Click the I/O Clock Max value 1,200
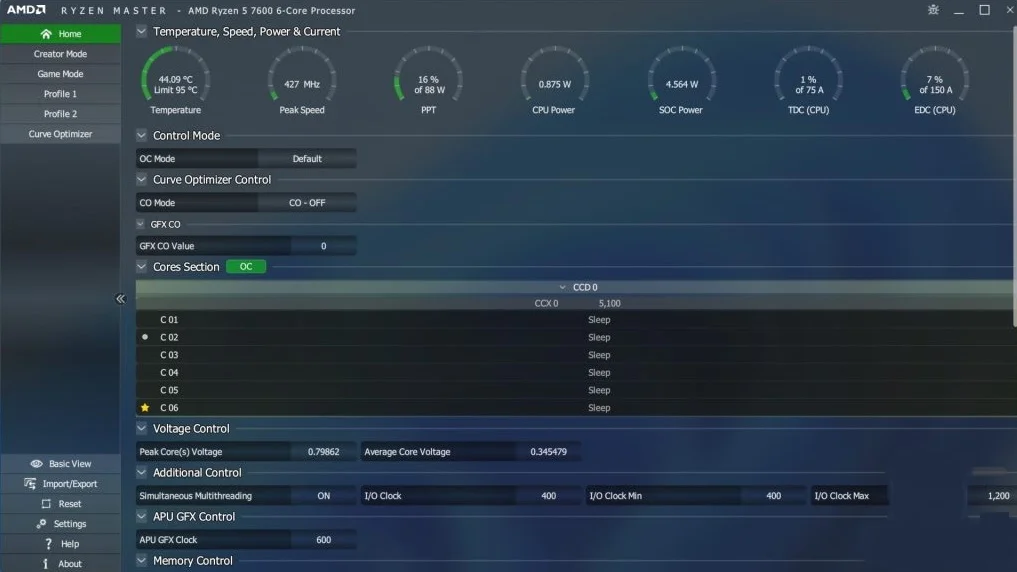 (998, 496)
